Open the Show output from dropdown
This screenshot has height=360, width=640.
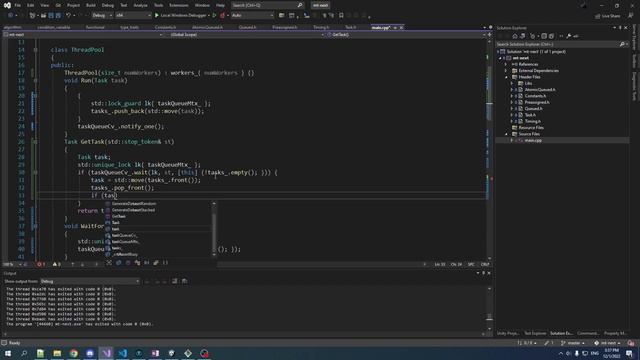(90, 281)
